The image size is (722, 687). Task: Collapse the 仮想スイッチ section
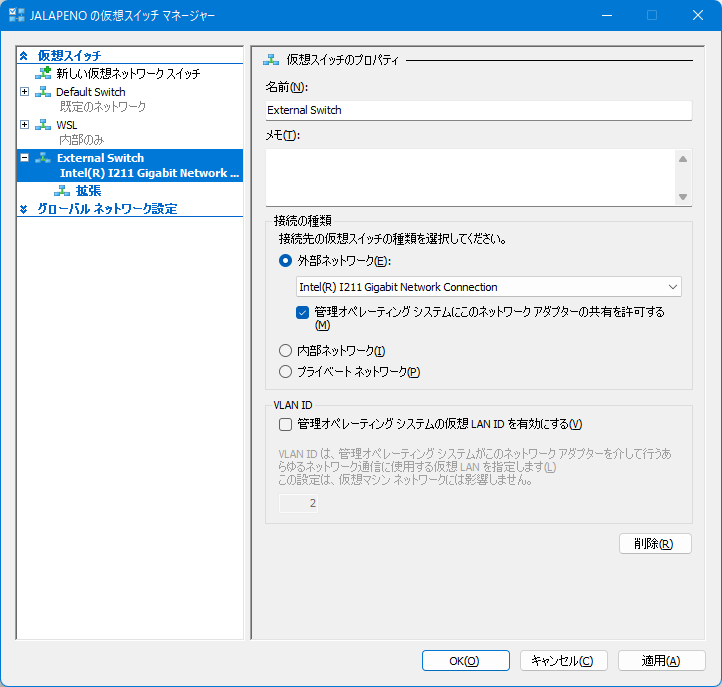pyautogui.click(x=24, y=56)
